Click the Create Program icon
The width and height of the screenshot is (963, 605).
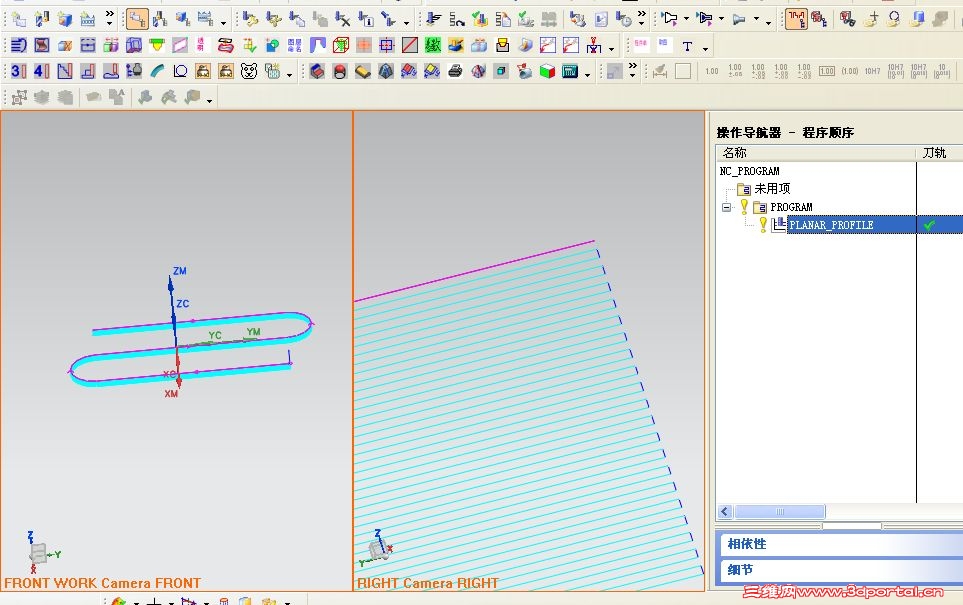point(19,20)
